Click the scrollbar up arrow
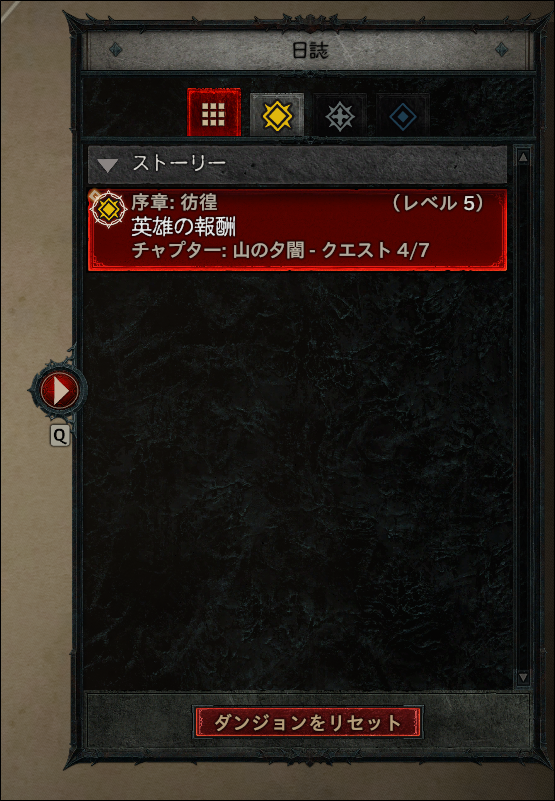 (x=523, y=157)
